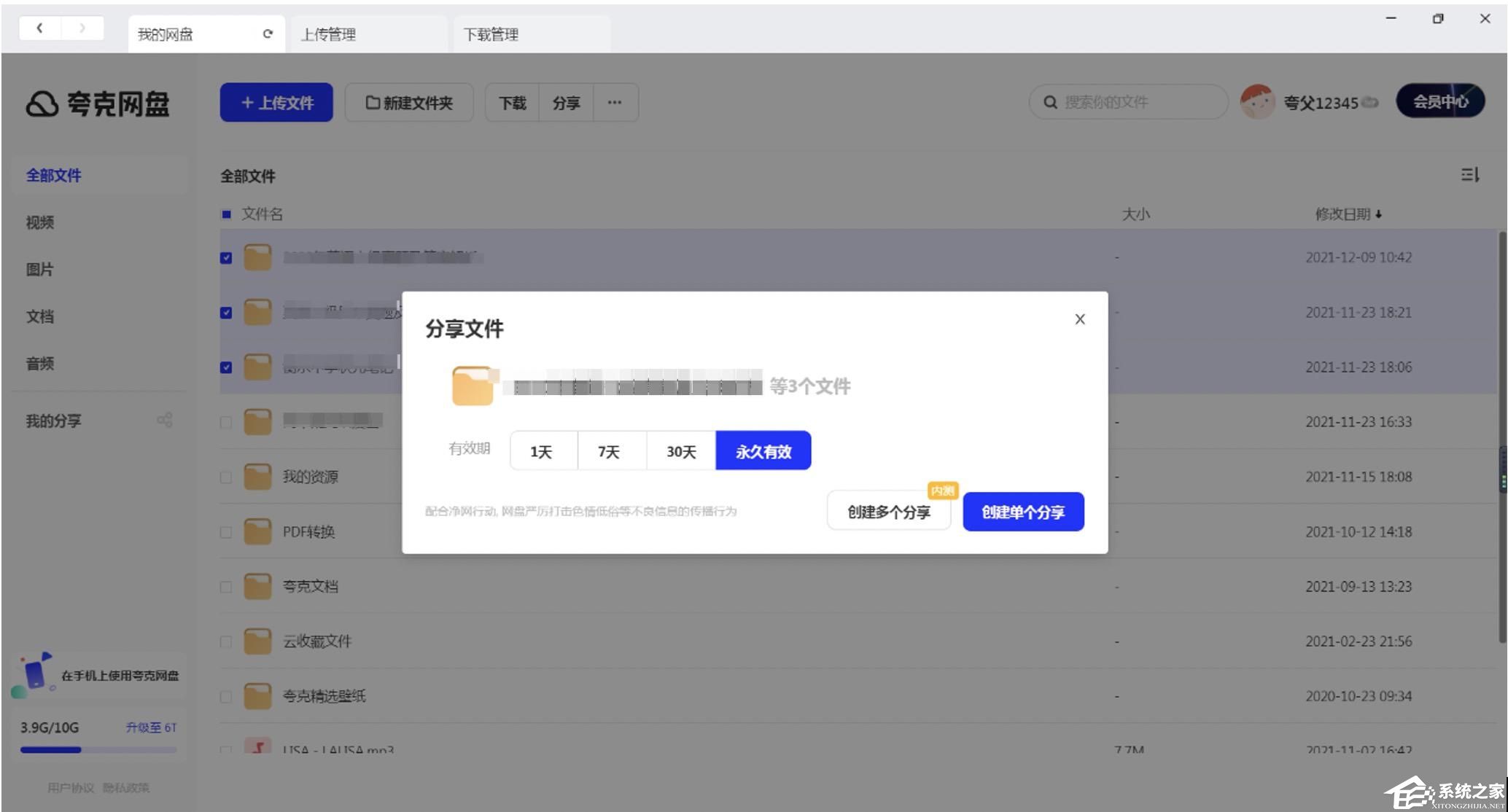Screen dimensions: 1508x812
Task: Go forward with the right arrow
Action: pos(82,28)
